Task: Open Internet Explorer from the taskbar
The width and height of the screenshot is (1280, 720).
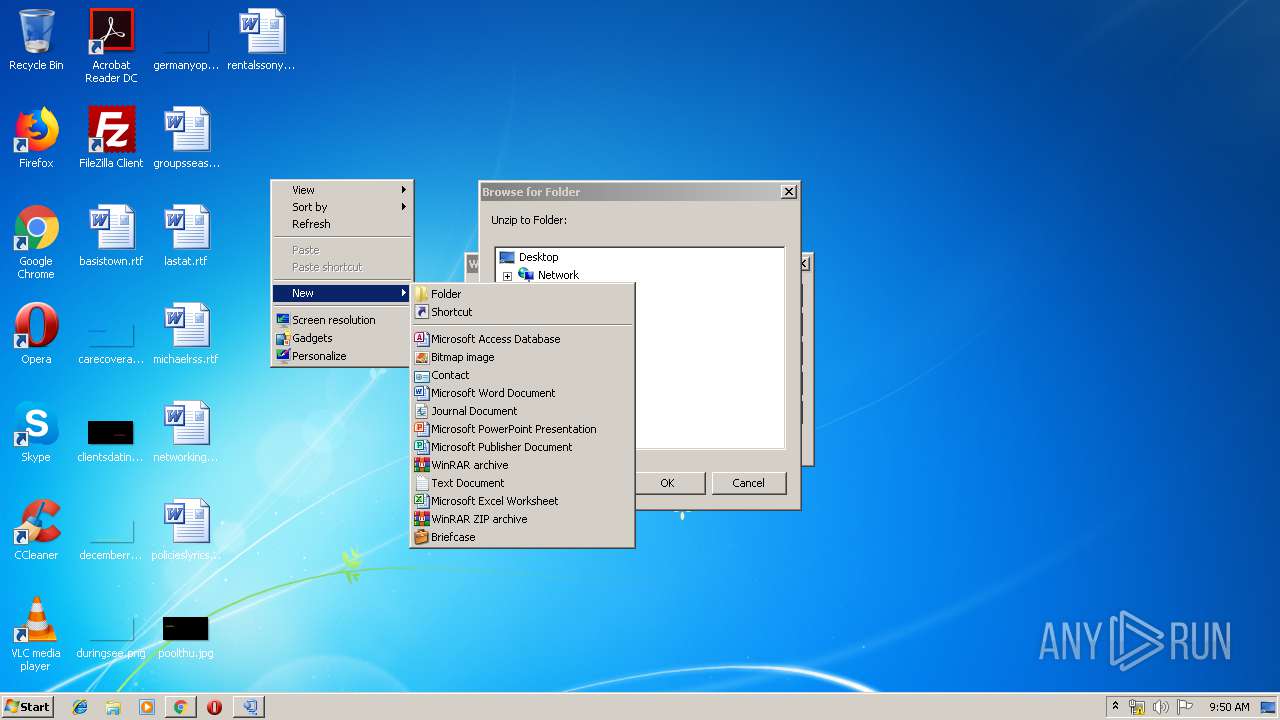Action: (x=80, y=707)
